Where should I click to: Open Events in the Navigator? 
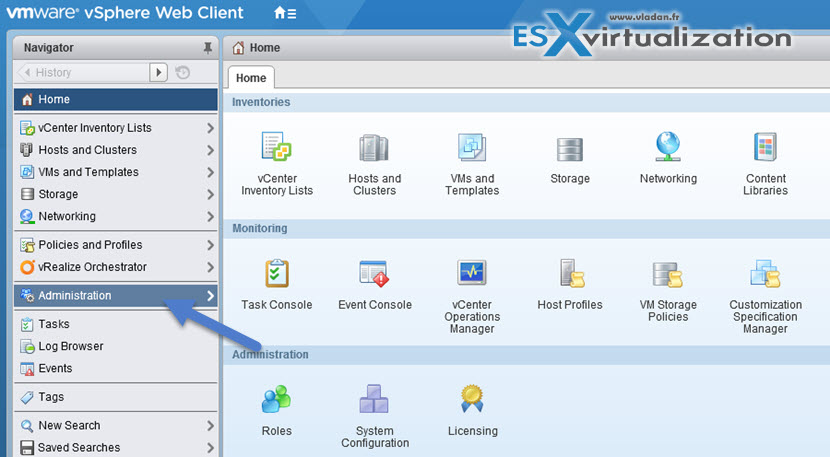tap(115, 369)
